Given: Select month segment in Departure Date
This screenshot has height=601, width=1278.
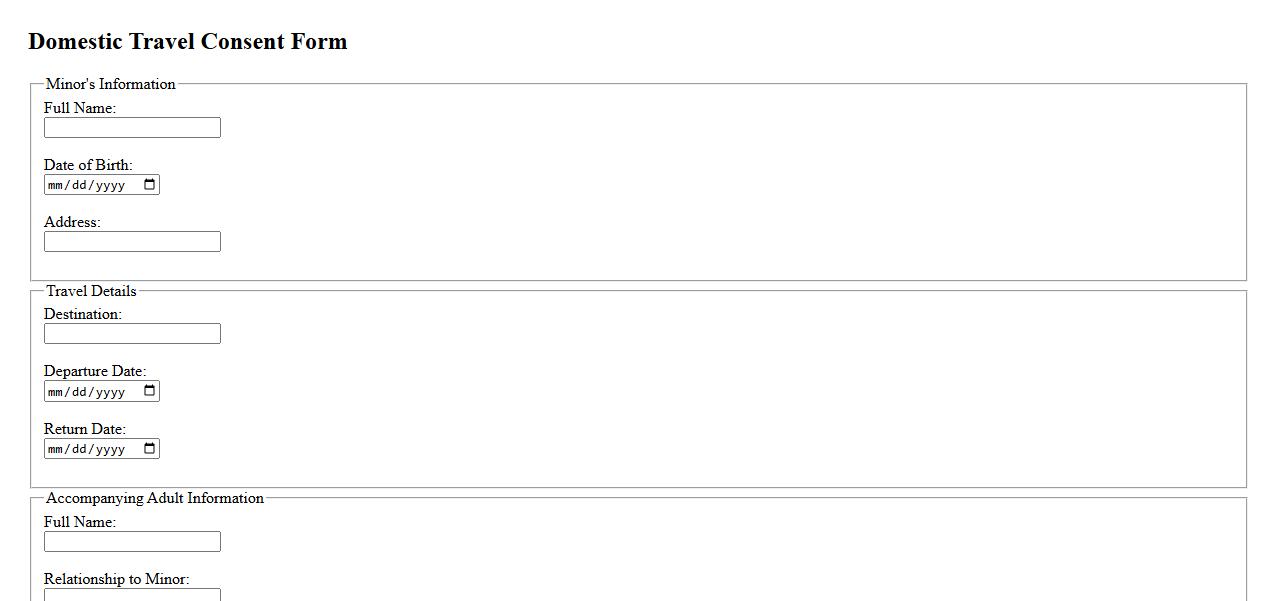Looking at the screenshot, I should (x=56, y=392).
